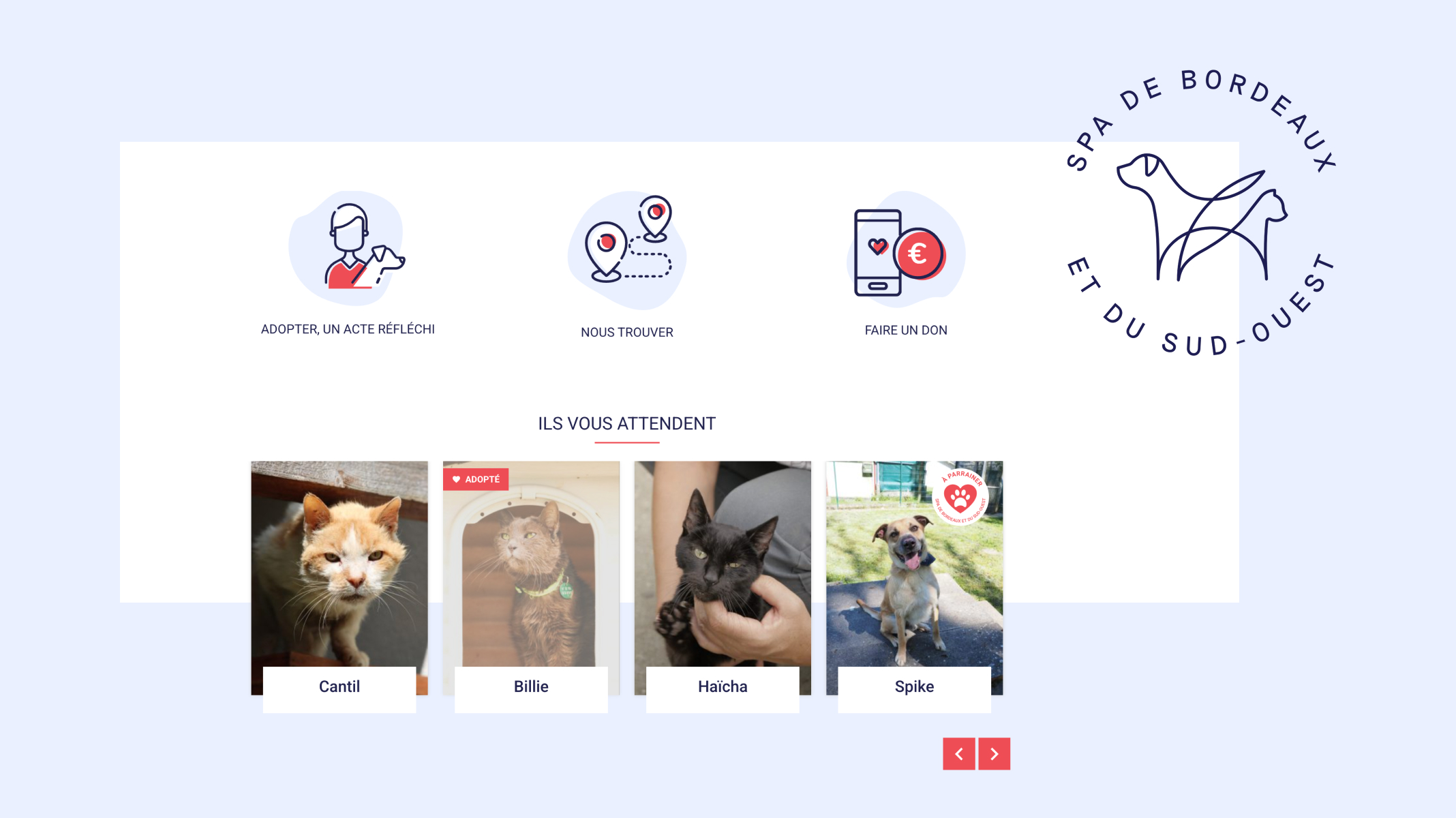
Task: Open the Faire un don link
Action: click(x=906, y=331)
